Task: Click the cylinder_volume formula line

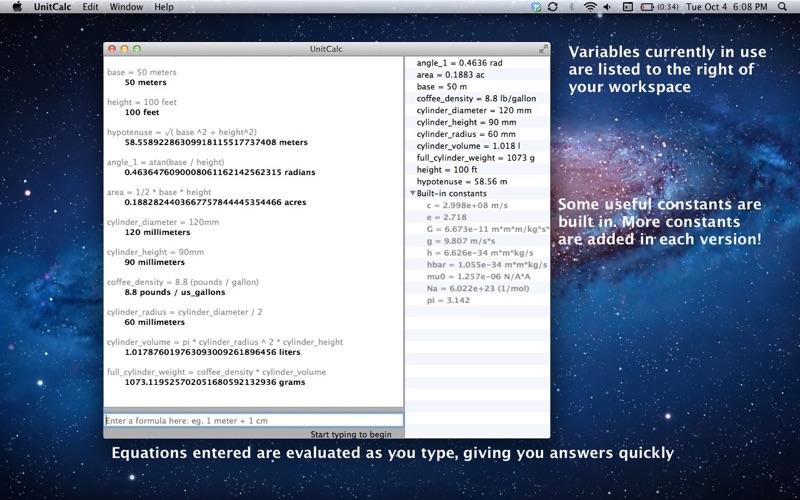Action: 225,342
